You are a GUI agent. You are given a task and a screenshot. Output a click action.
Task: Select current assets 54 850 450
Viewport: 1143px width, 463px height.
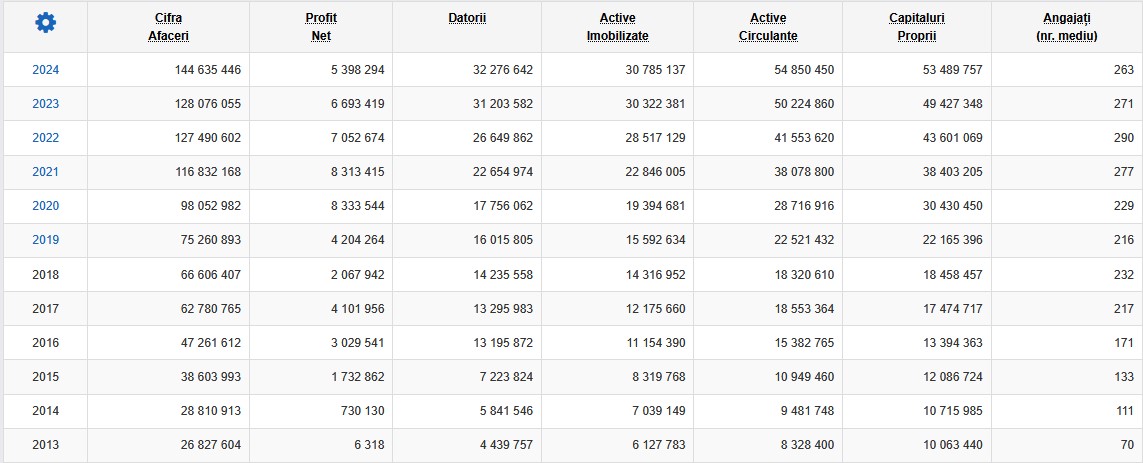(804, 70)
